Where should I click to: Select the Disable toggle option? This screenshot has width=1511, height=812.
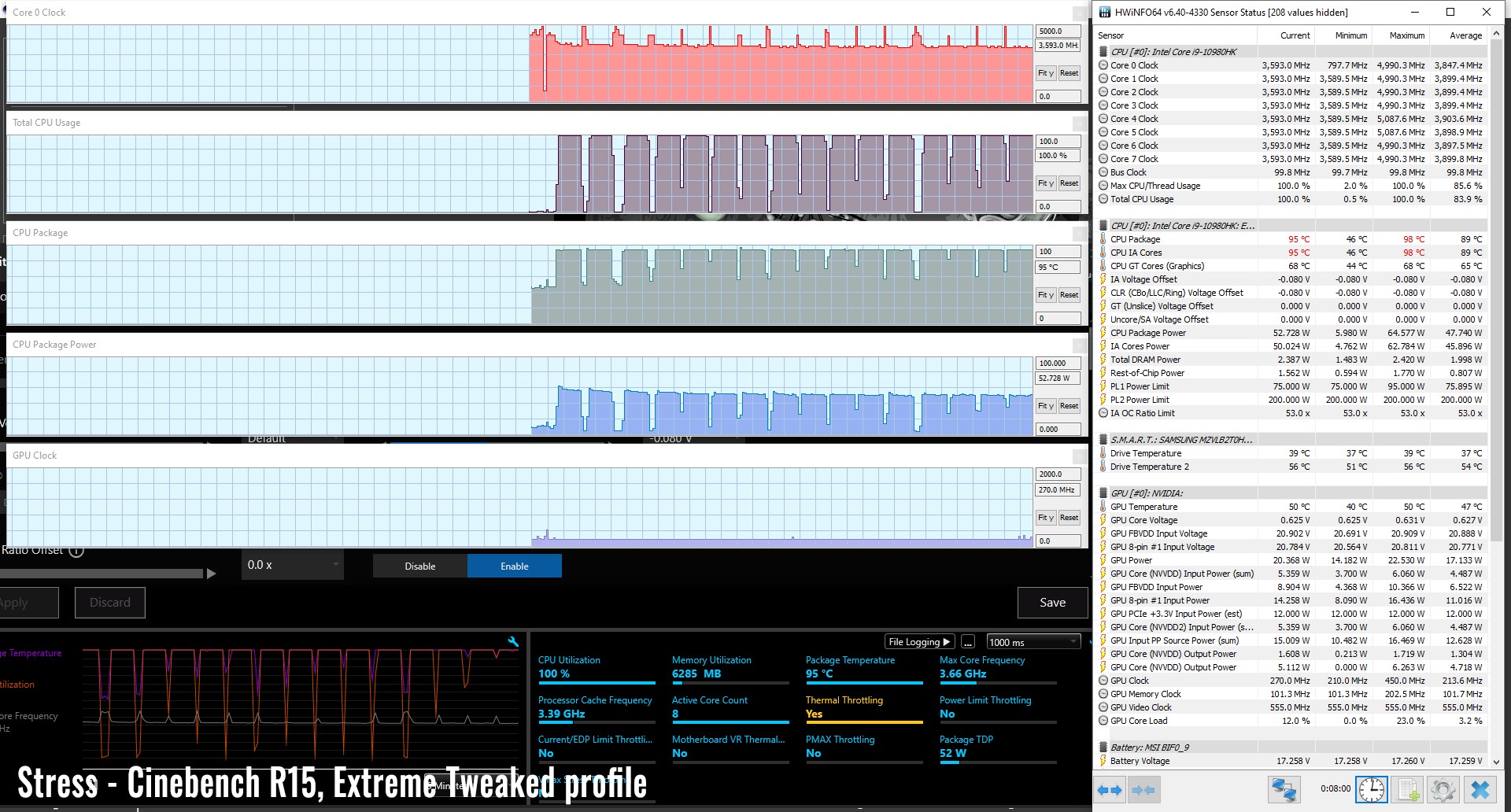coord(419,566)
